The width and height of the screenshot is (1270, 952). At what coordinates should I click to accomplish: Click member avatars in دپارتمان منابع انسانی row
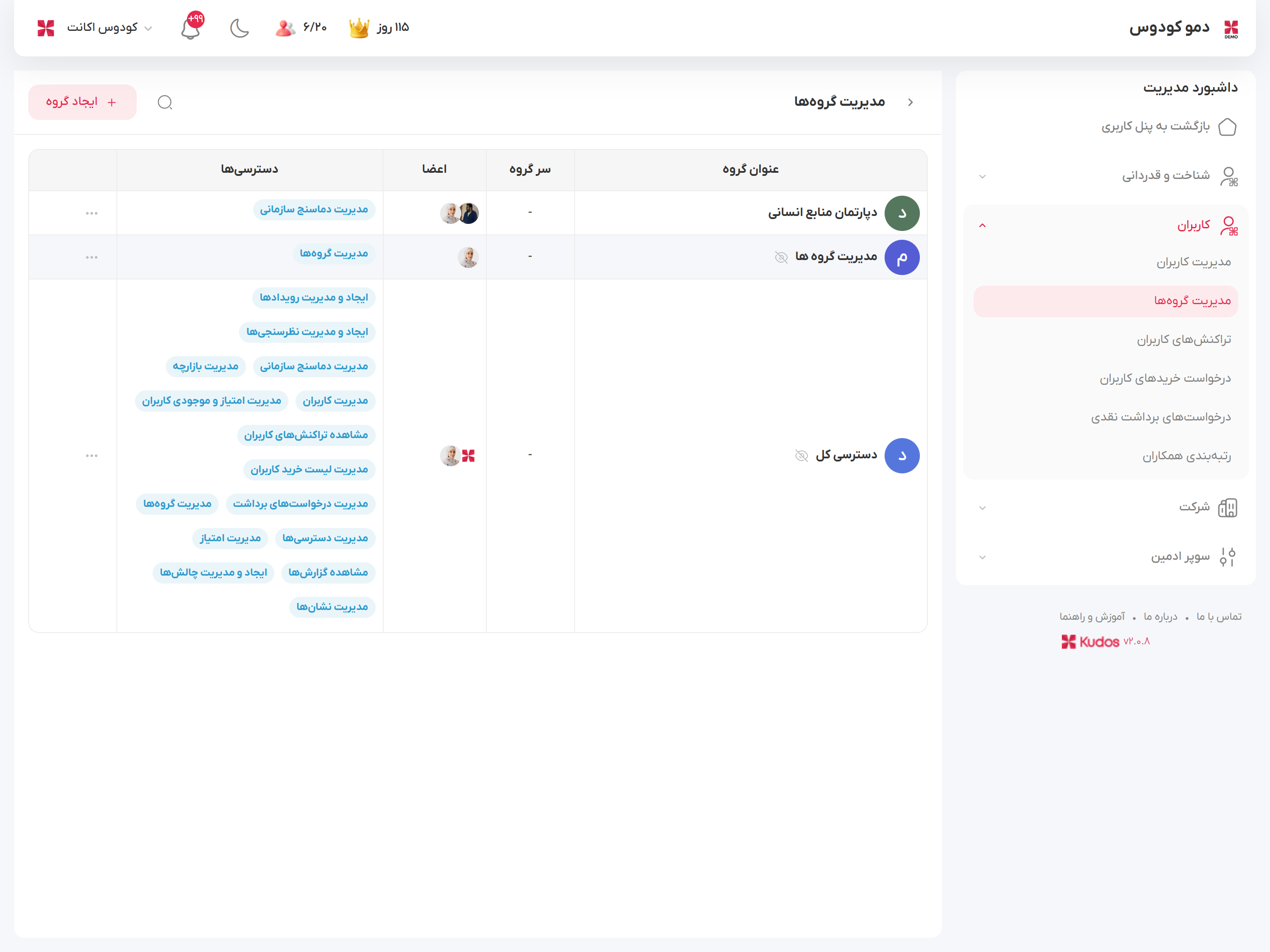pos(459,213)
